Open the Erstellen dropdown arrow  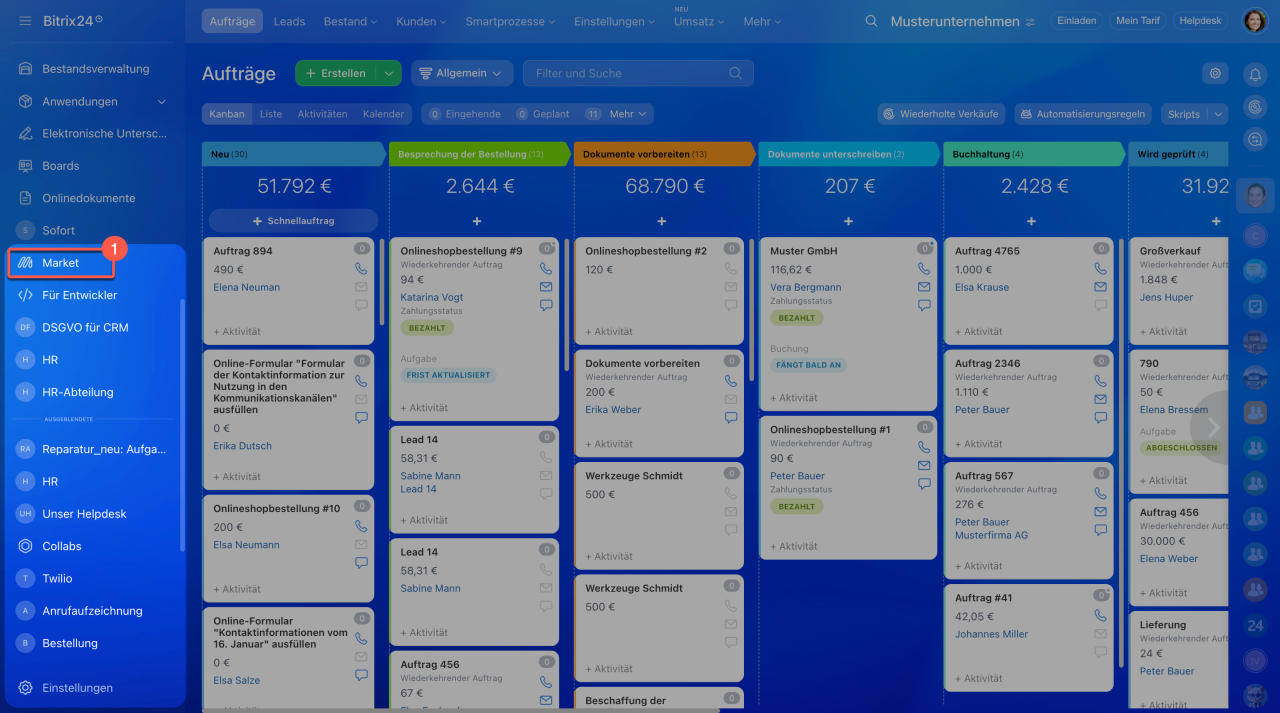[388, 73]
